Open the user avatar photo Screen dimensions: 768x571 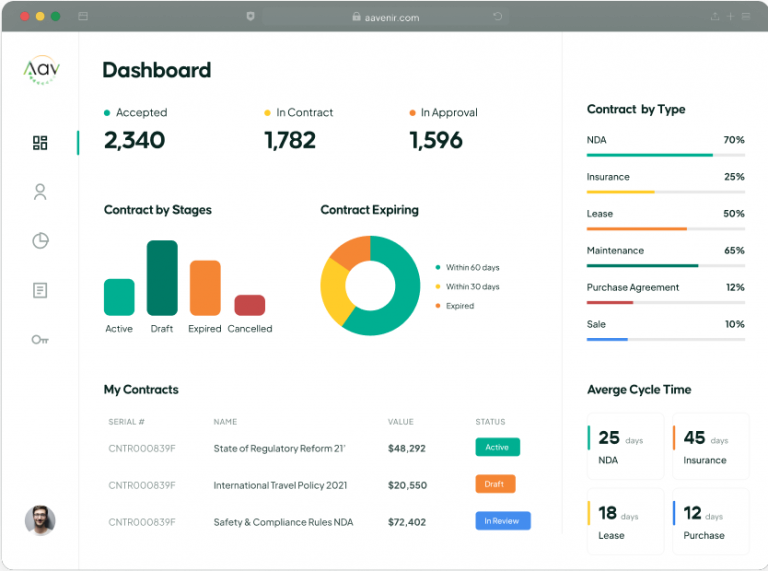pyautogui.click(x=40, y=520)
